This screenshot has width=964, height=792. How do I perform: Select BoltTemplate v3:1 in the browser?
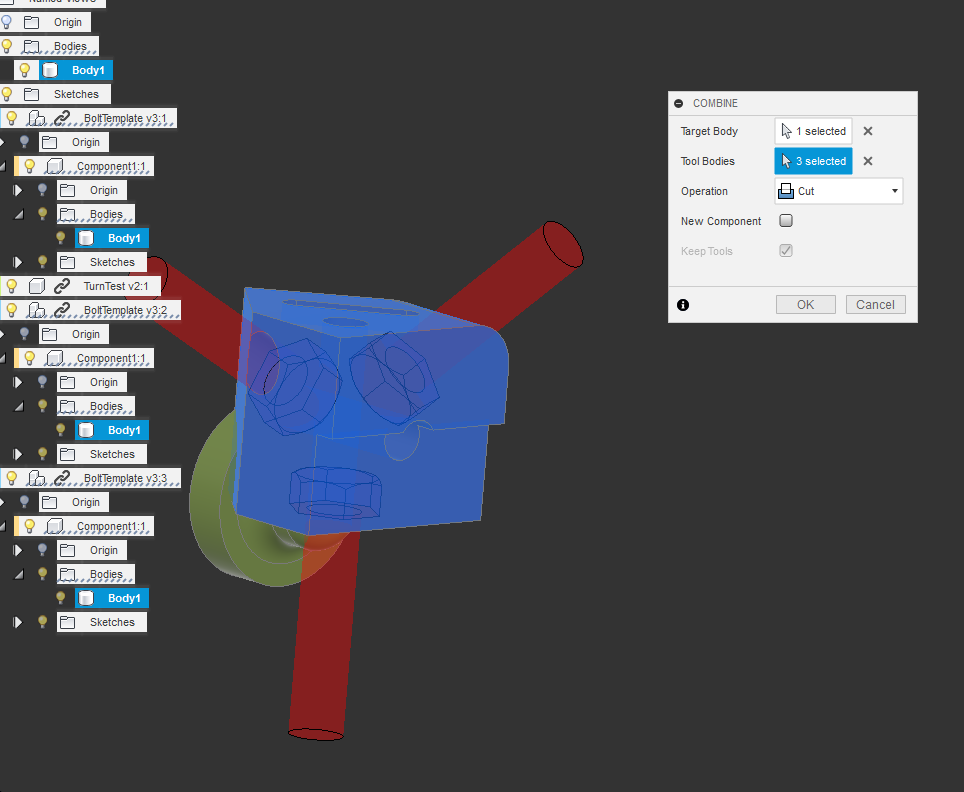[125, 118]
